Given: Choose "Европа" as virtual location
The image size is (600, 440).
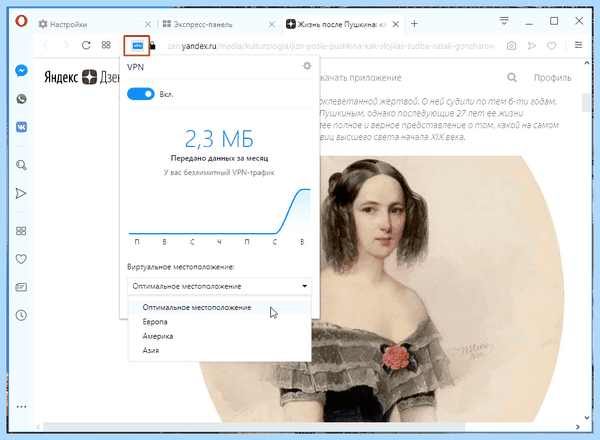Looking at the screenshot, I should point(220,322).
